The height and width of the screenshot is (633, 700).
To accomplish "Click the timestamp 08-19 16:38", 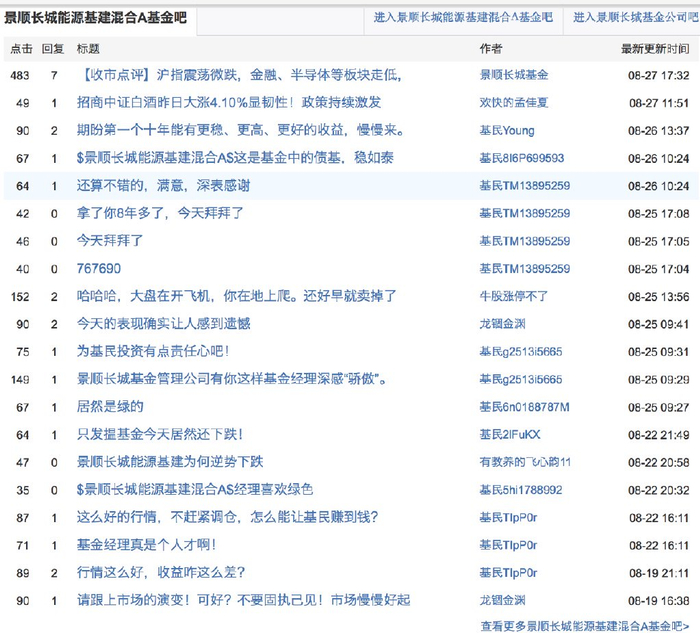I will pos(659,601).
